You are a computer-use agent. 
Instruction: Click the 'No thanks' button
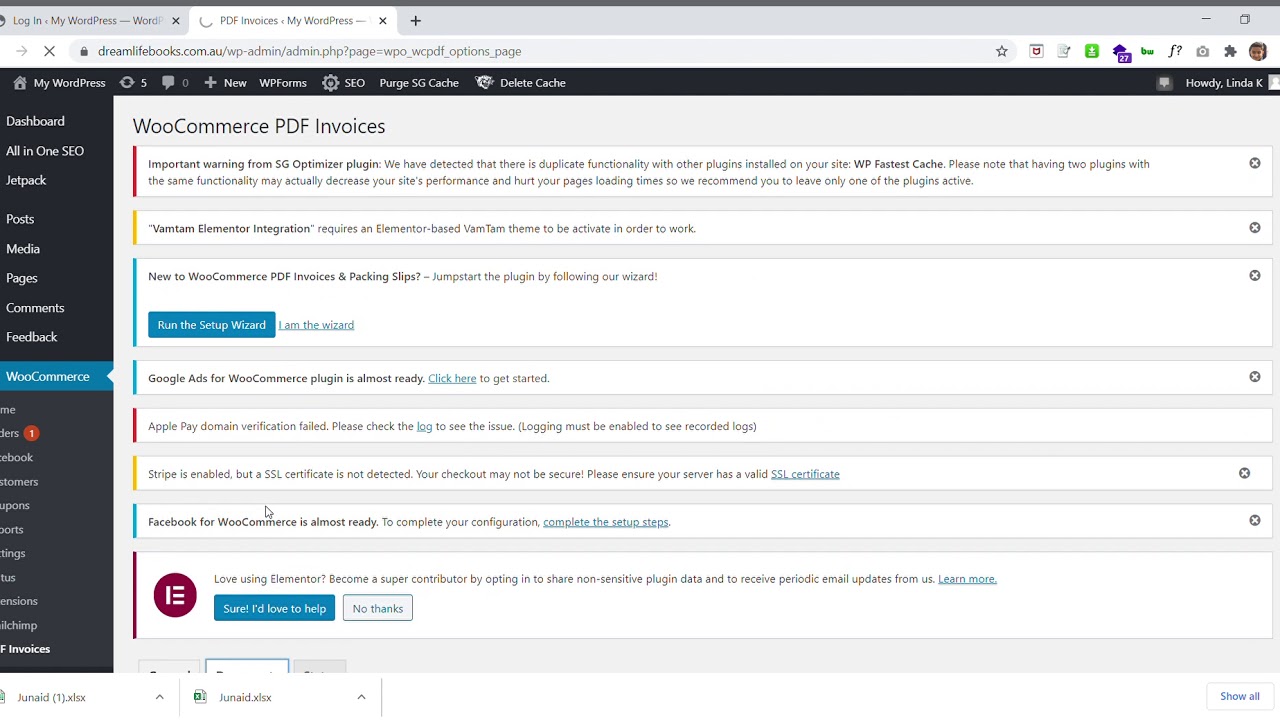377,608
